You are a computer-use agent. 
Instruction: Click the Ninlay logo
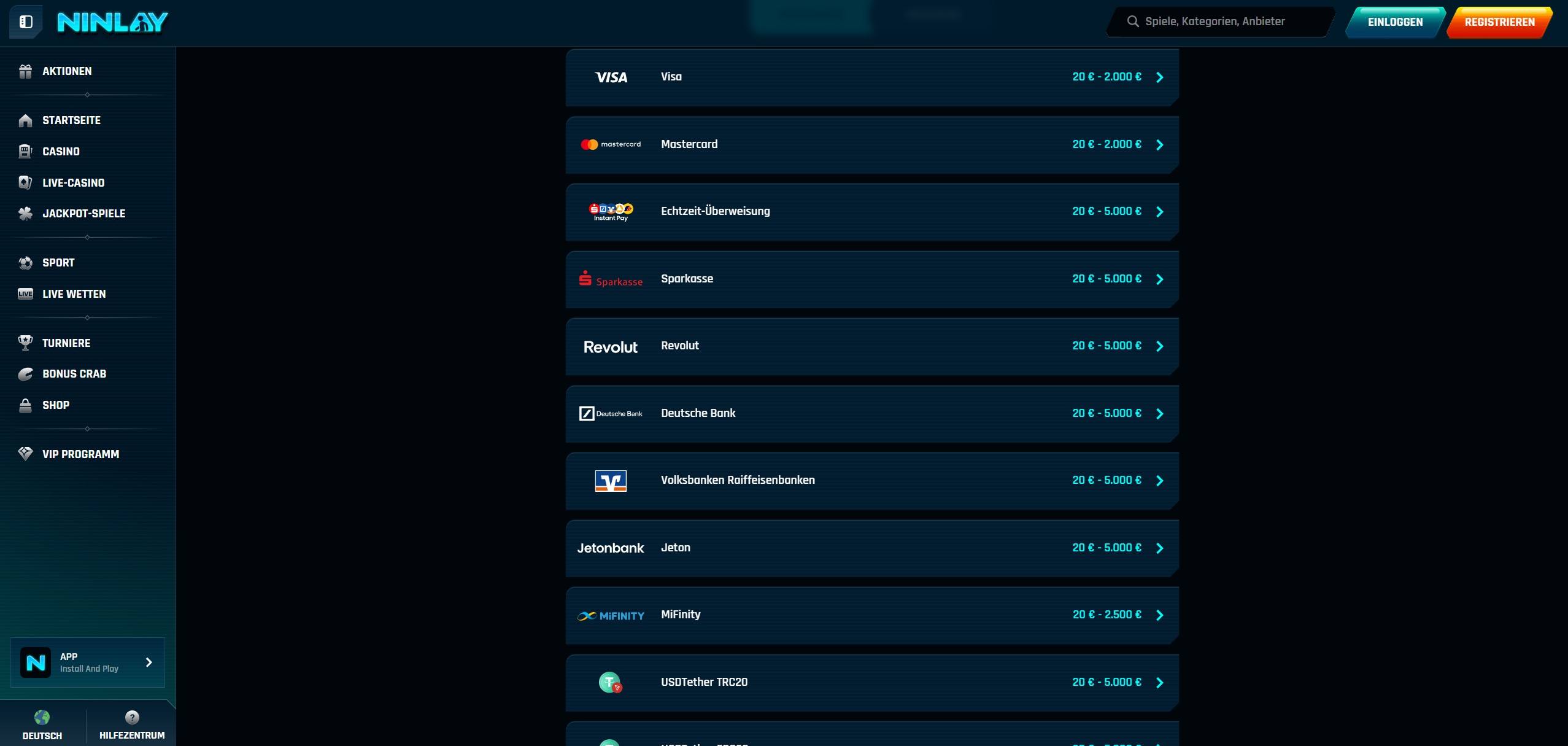112,22
